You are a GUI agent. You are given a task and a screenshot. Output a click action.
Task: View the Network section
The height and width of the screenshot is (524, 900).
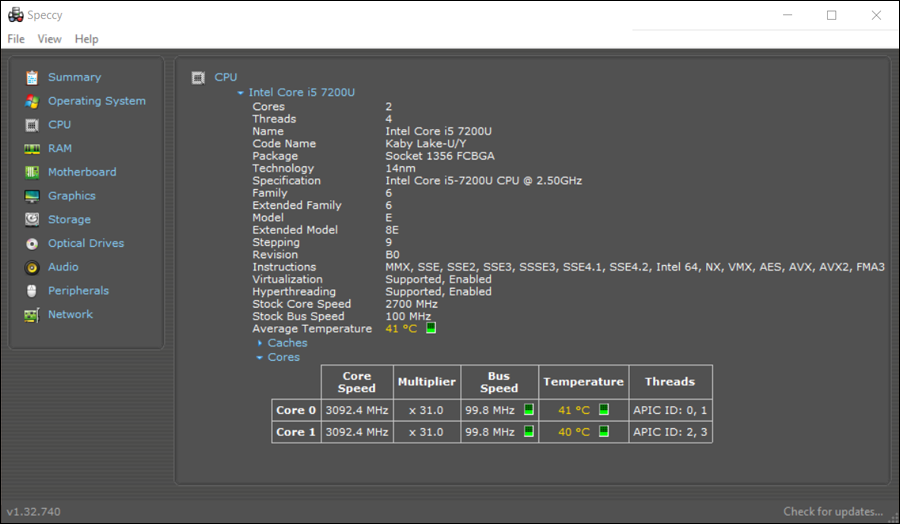[71, 315]
